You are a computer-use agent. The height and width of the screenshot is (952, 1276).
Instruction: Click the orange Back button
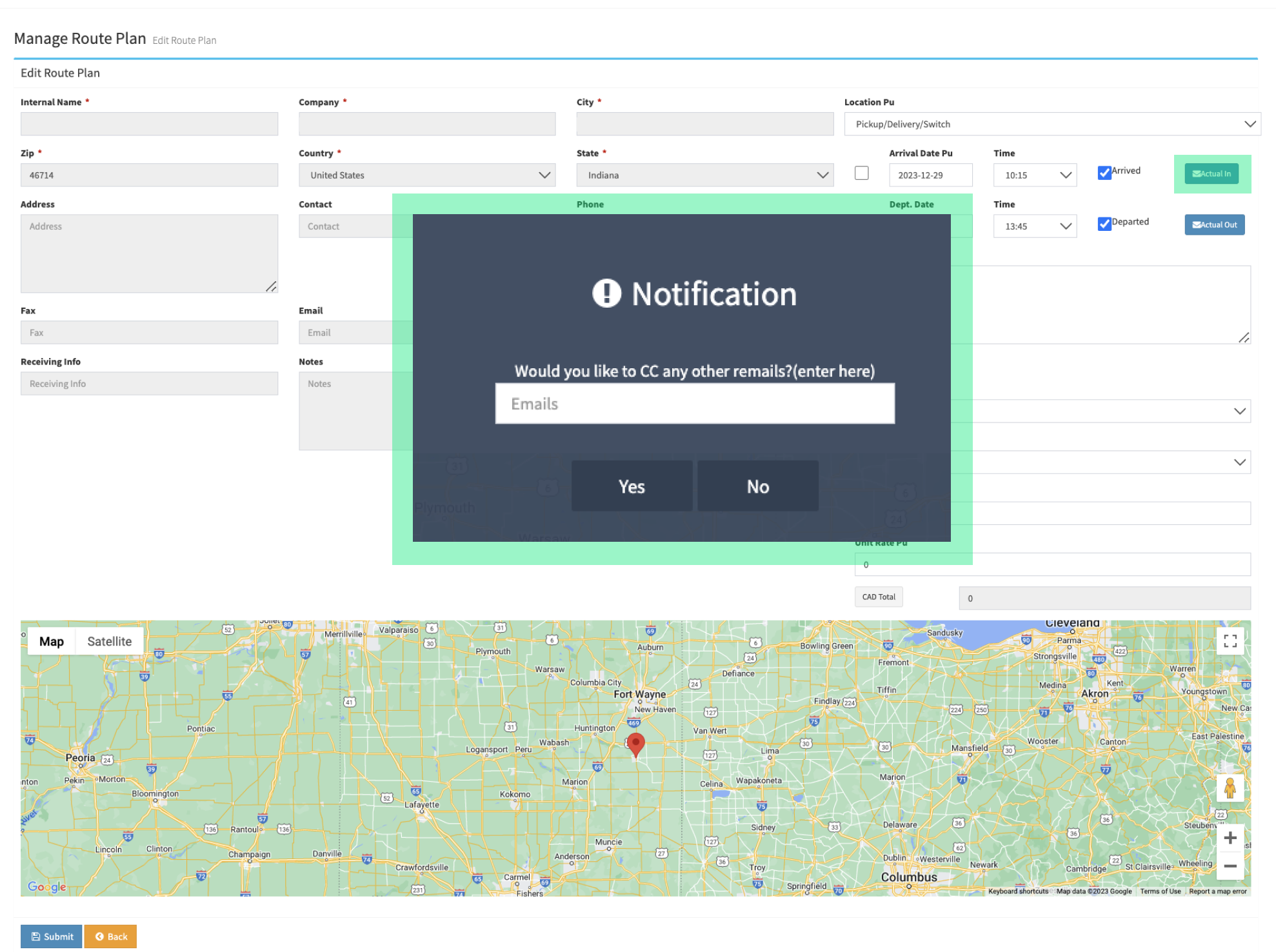[x=110, y=937]
